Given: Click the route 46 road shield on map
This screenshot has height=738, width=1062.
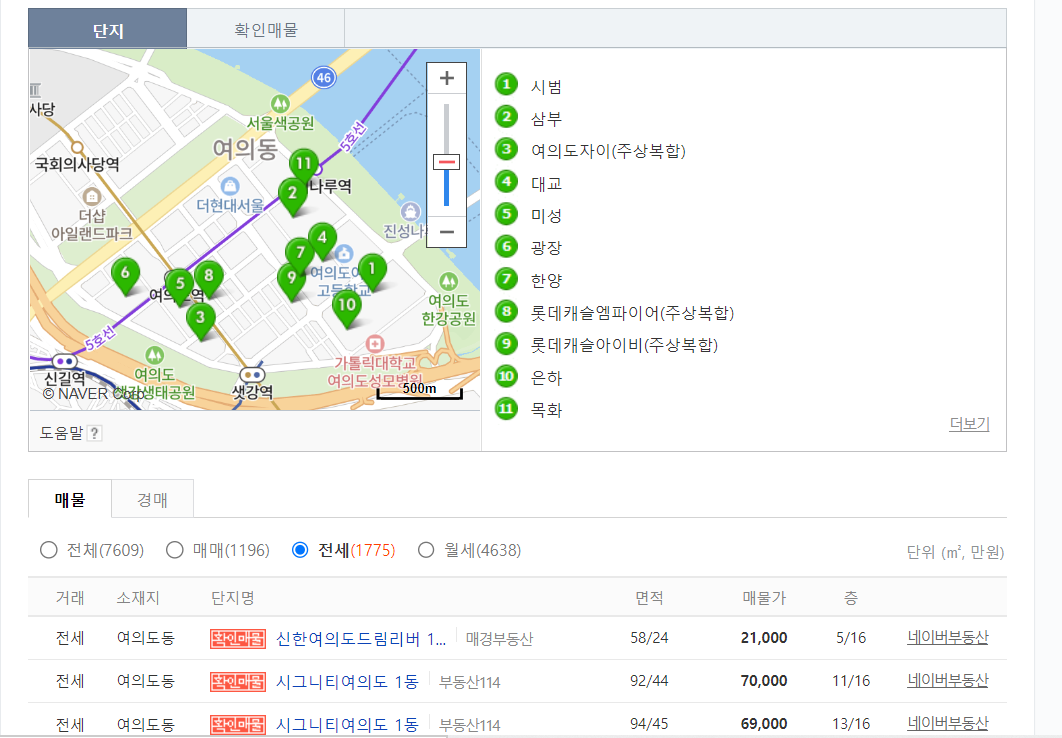Looking at the screenshot, I should click(x=324, y=77).
